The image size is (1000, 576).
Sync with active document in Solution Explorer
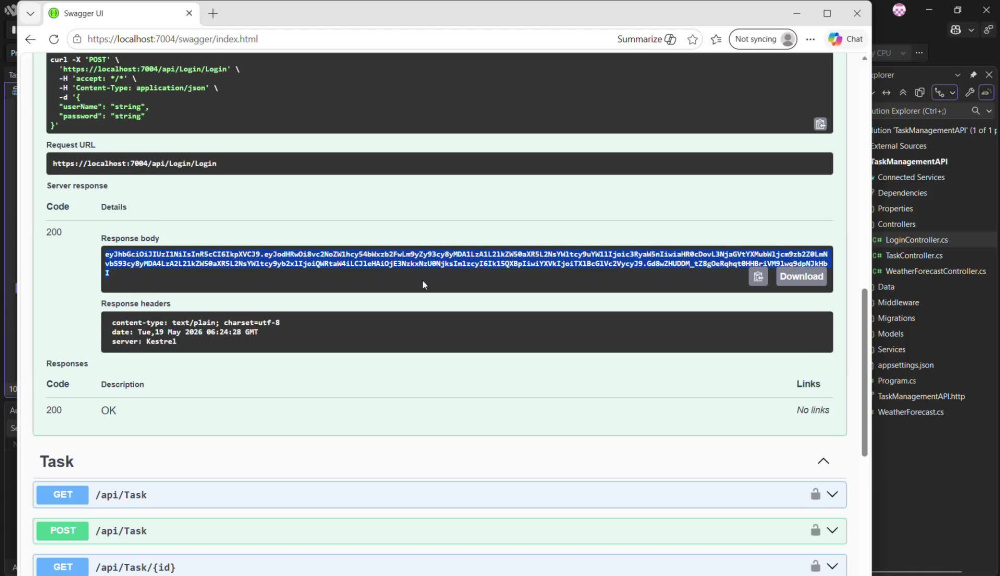coord(886,92)
